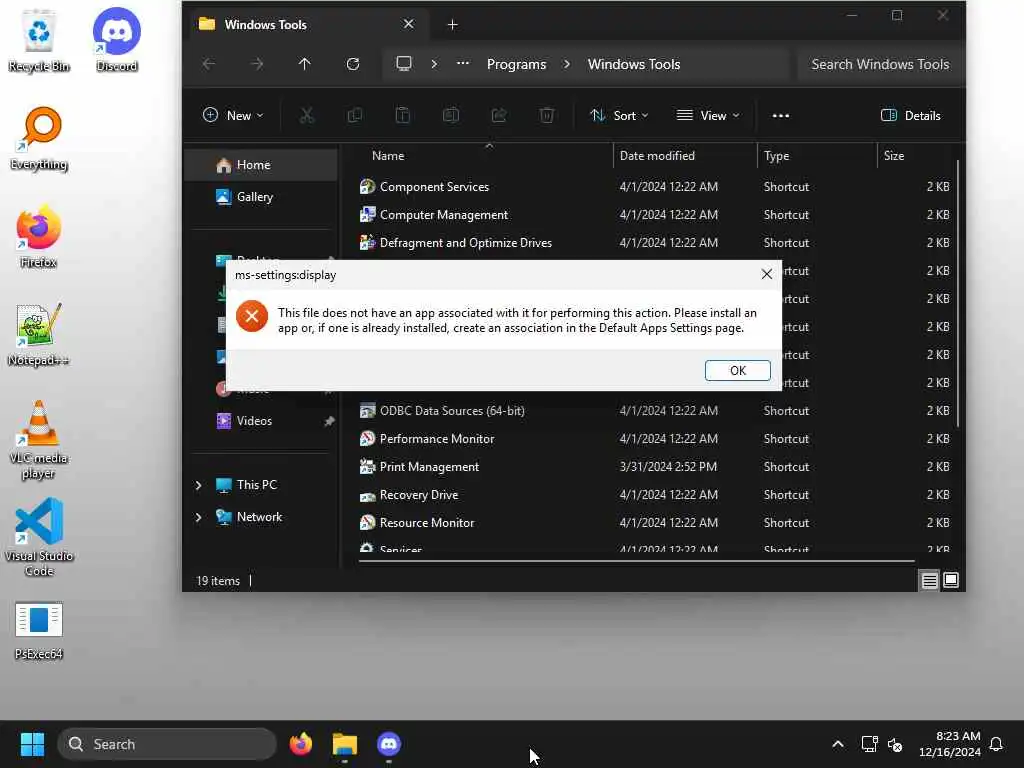Expand Network in the navigation pane
This screenshot has width=1024, height=768.
[199, 517]
